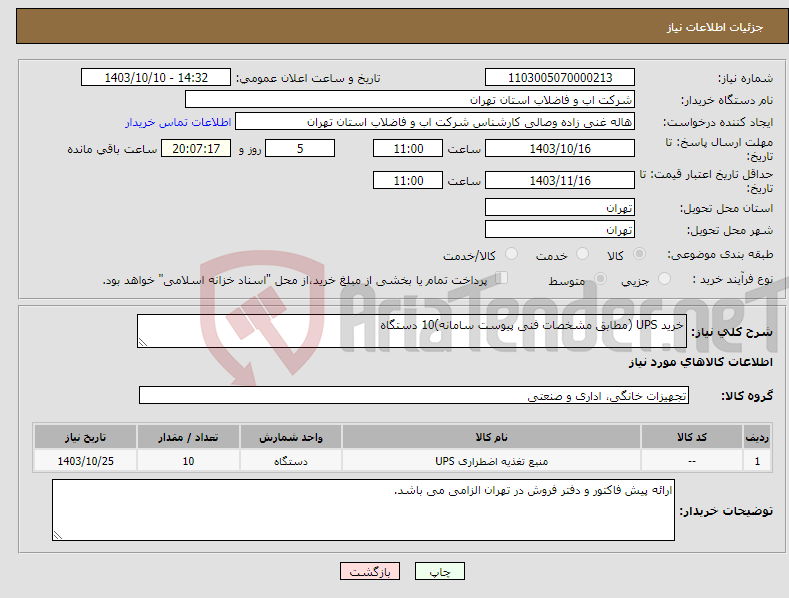The height and width of the screenshot is (598, 789).
Task: Click the need date cell 1403/10/25
Action: click(x=86, y=461)
